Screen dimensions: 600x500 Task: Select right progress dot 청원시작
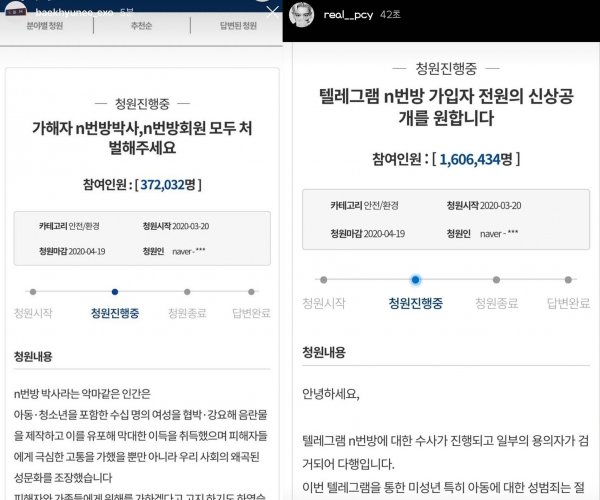pos(324,280)
